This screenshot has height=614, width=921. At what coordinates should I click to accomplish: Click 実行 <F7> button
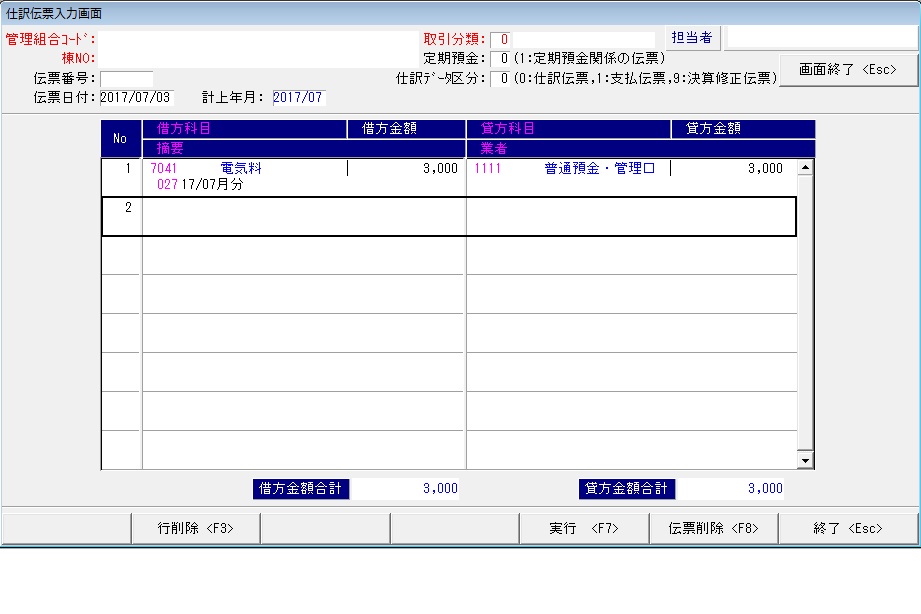584,529
